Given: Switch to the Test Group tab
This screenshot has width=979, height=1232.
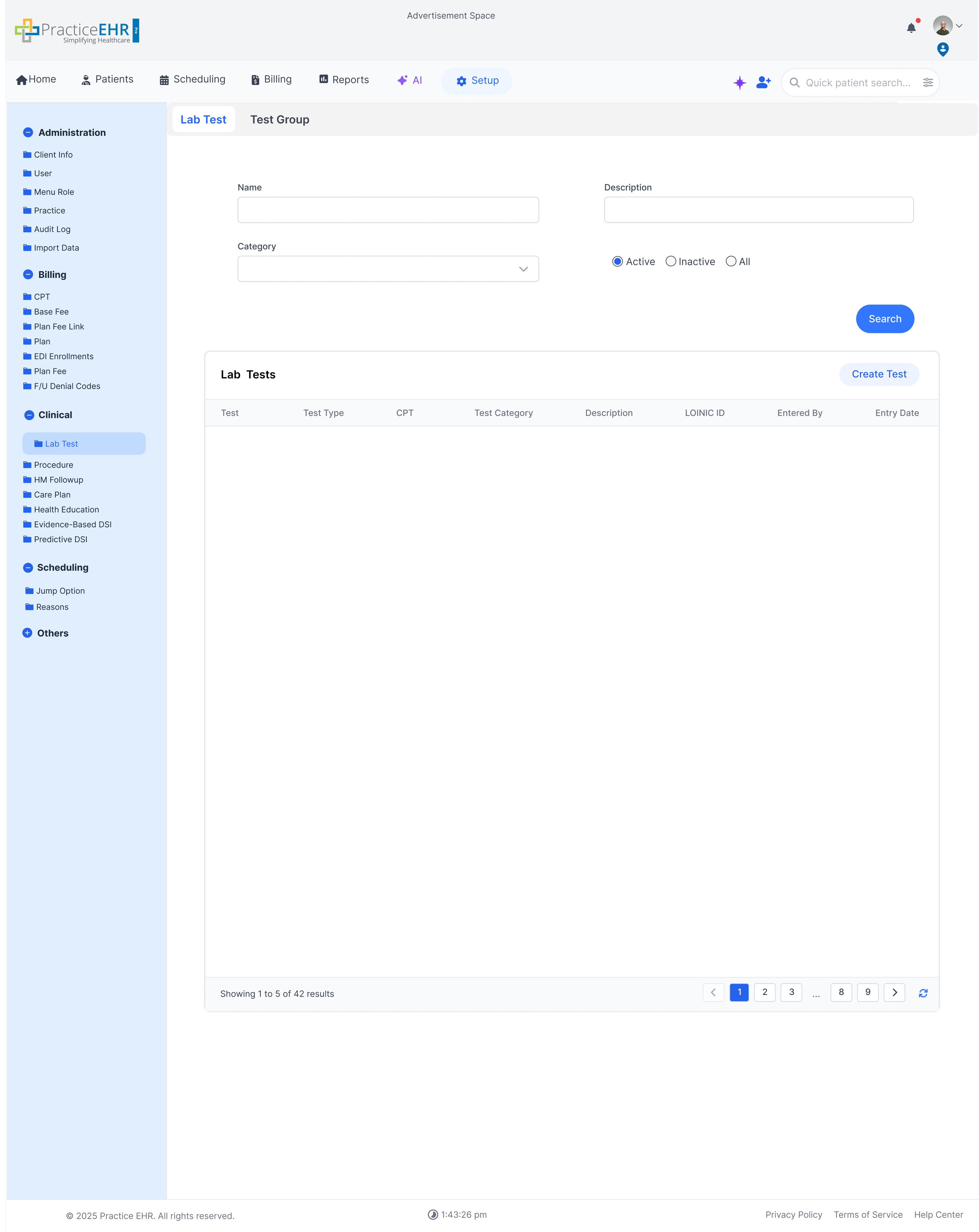Looking at the screenshot, I should pos(280,119).
